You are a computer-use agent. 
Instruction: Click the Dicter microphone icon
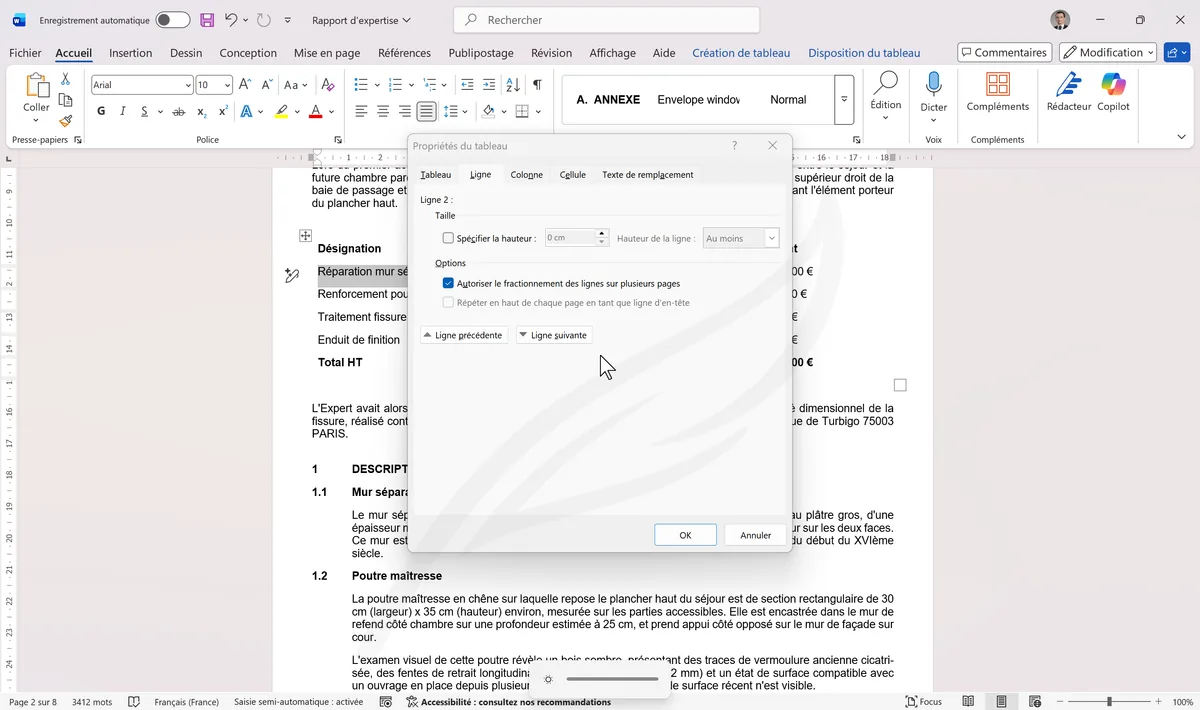[x=933, y=86]
